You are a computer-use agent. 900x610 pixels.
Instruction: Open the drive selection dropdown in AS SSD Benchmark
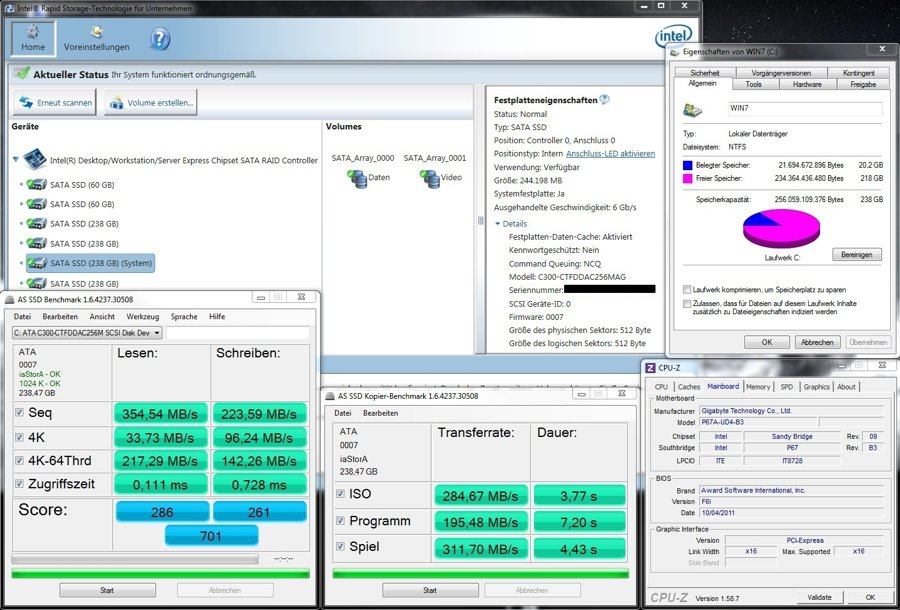[x=87, y=333]
